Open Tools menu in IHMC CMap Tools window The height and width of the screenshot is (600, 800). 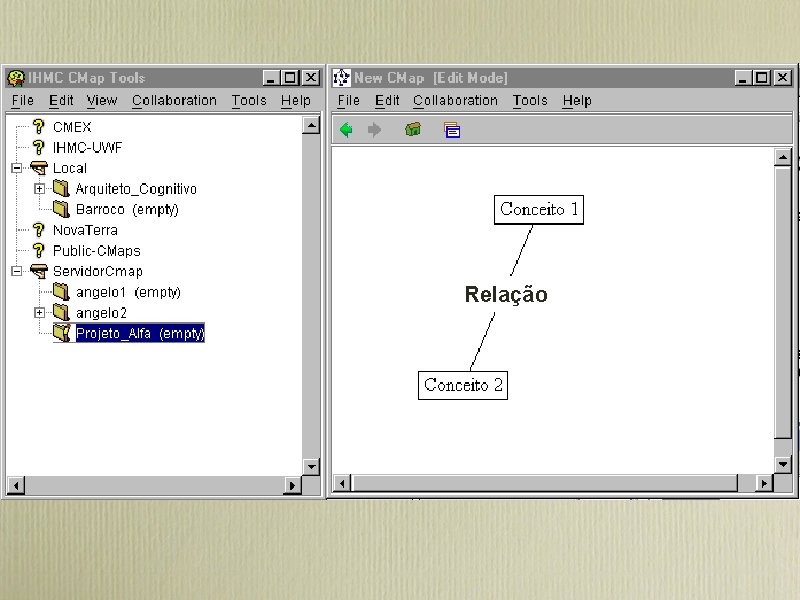click(x=249, y=101)
